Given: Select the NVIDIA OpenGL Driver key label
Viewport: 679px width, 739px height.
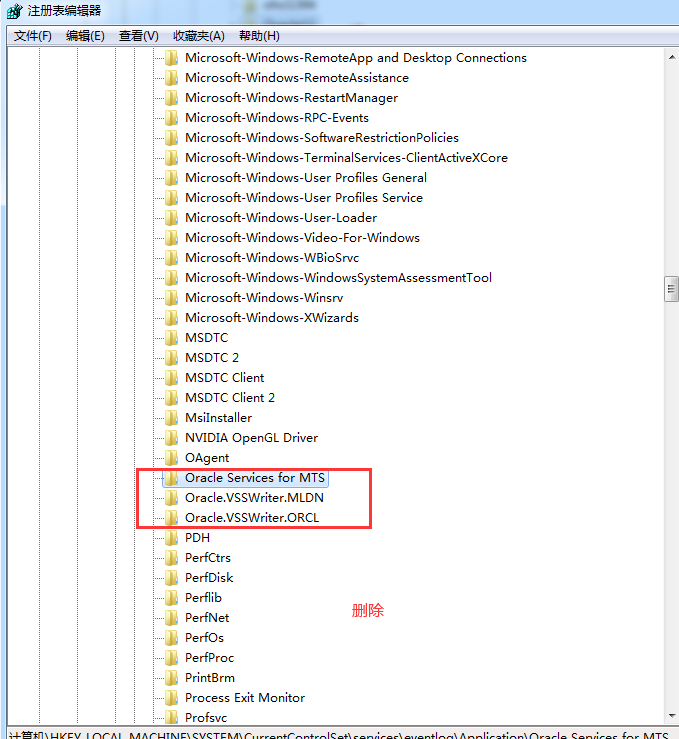Looking at the screenshot, I should pos(251,438).
